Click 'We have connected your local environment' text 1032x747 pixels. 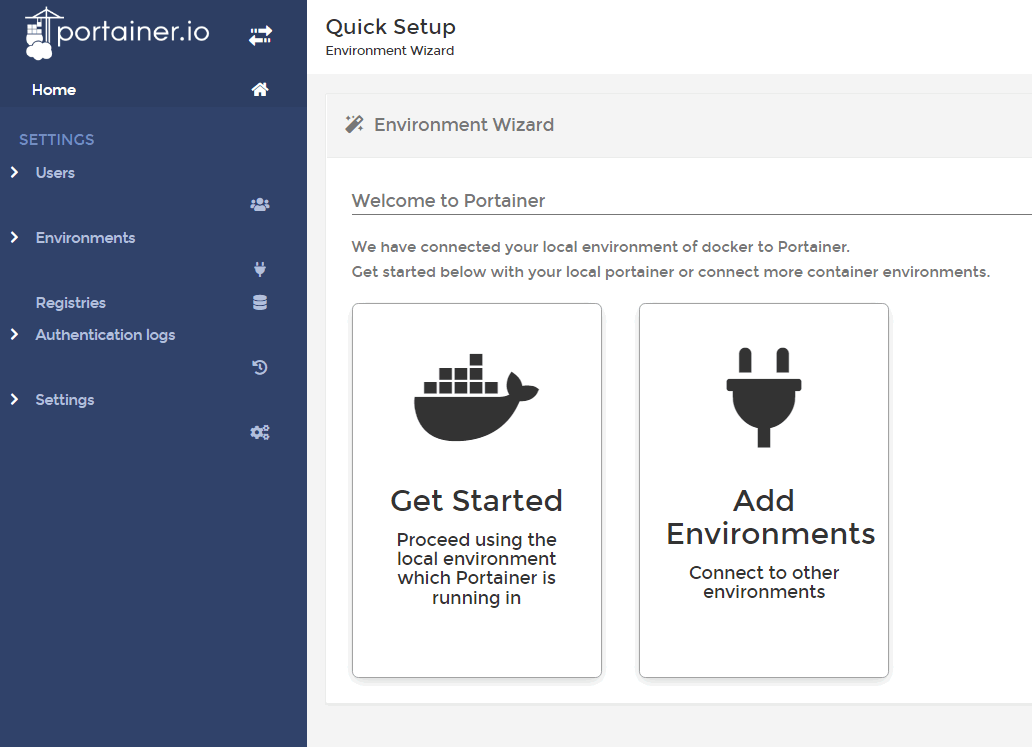600,247
